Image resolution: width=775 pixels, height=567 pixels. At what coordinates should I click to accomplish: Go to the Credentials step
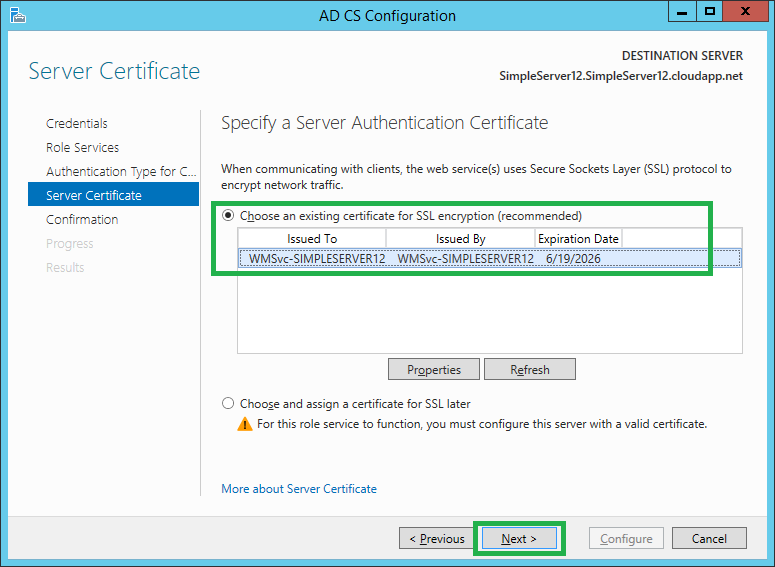pos(77,124)
